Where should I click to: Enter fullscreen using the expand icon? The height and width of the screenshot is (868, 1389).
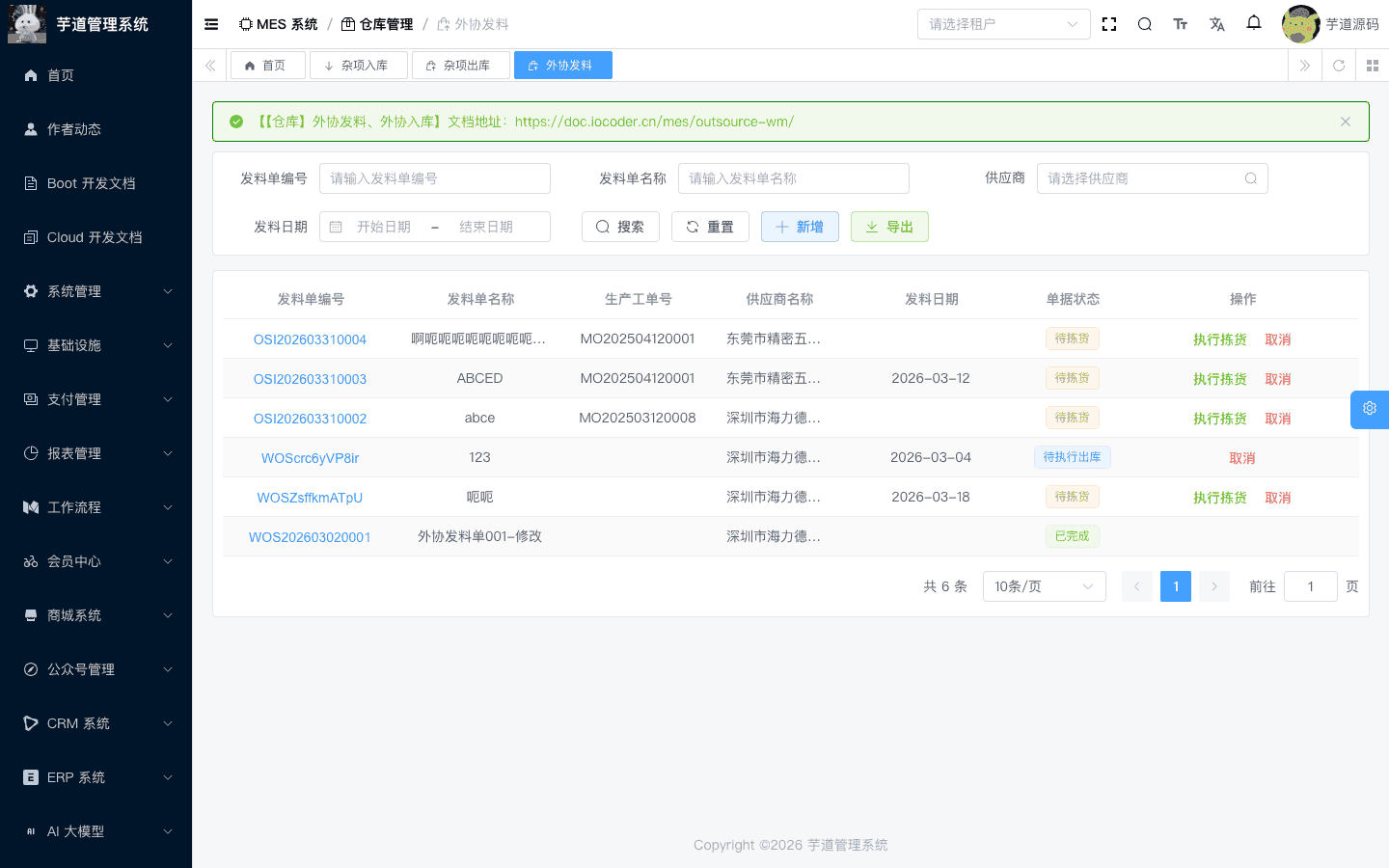pos(1108,23)
